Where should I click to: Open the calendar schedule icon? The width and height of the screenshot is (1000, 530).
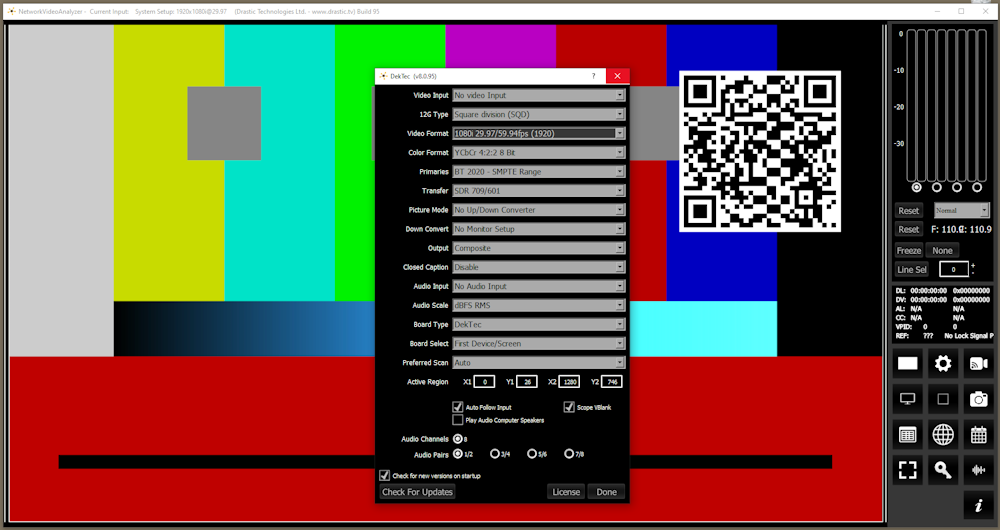point(978,435)
